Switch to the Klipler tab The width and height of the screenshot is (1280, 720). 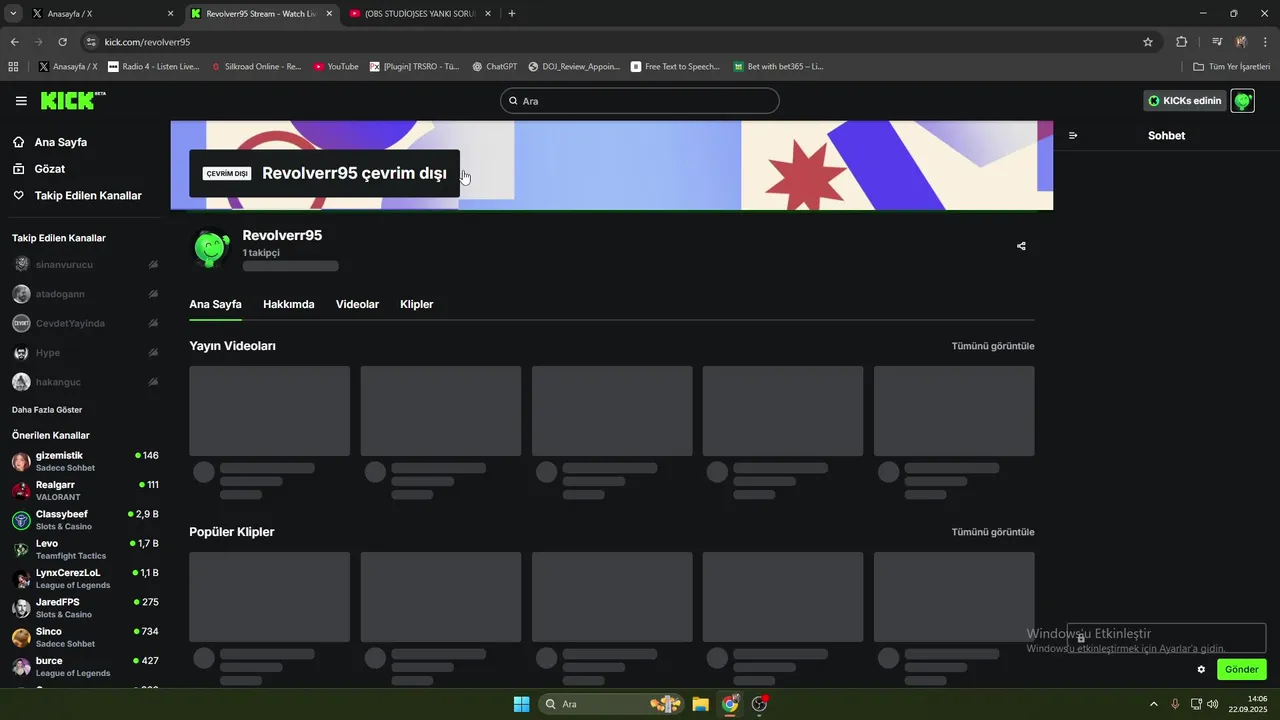pos(416,304)
